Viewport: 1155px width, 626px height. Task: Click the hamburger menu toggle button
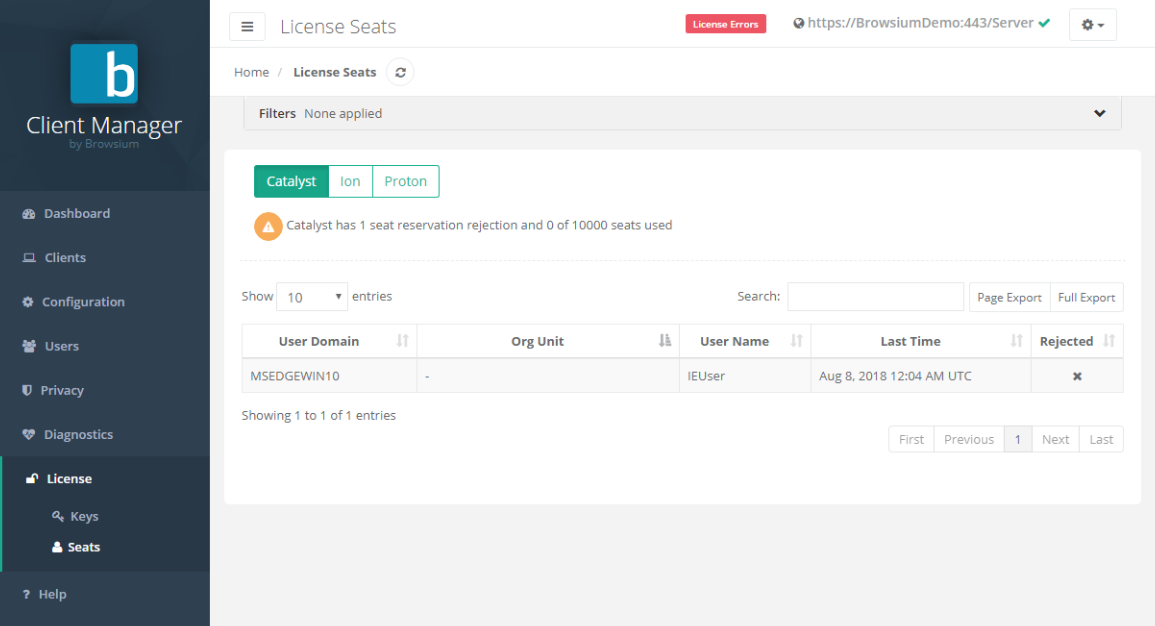pos(247,26)
